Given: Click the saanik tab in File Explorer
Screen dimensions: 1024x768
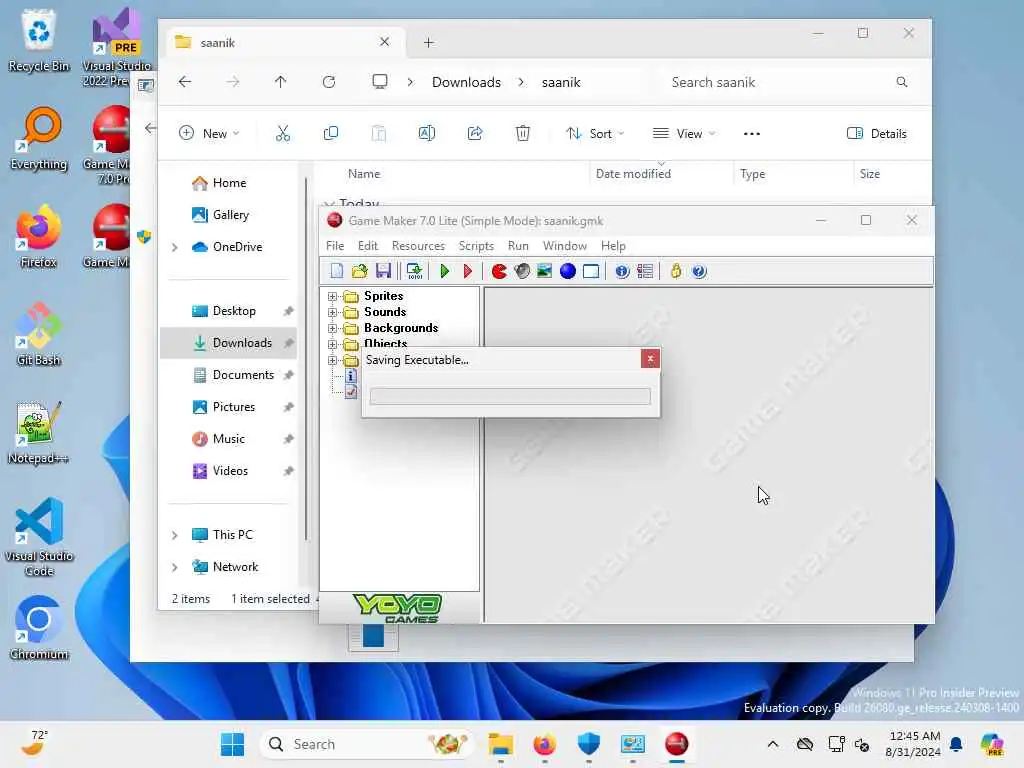Looking at the screenshot, I should [283, 42].
